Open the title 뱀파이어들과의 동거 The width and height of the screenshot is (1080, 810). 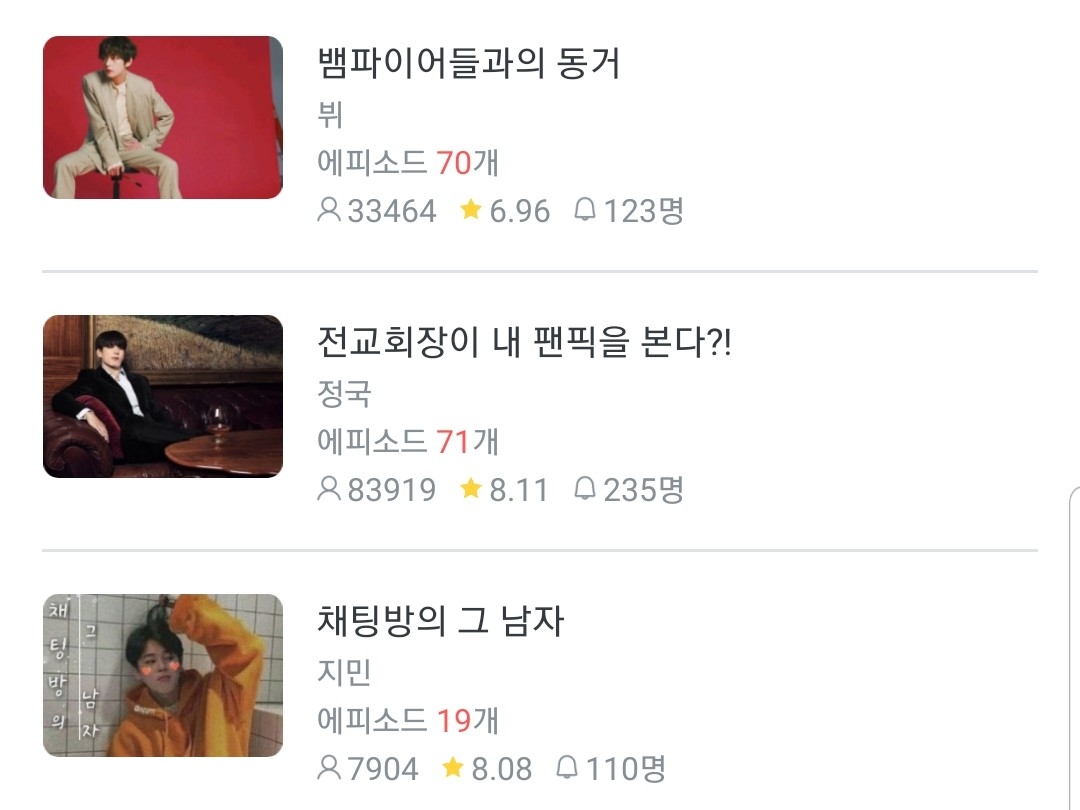468,63
